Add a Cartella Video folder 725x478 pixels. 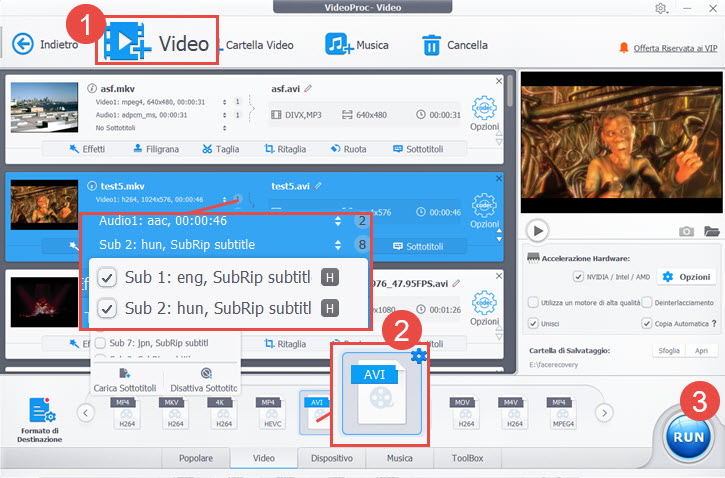coord(259,45)
